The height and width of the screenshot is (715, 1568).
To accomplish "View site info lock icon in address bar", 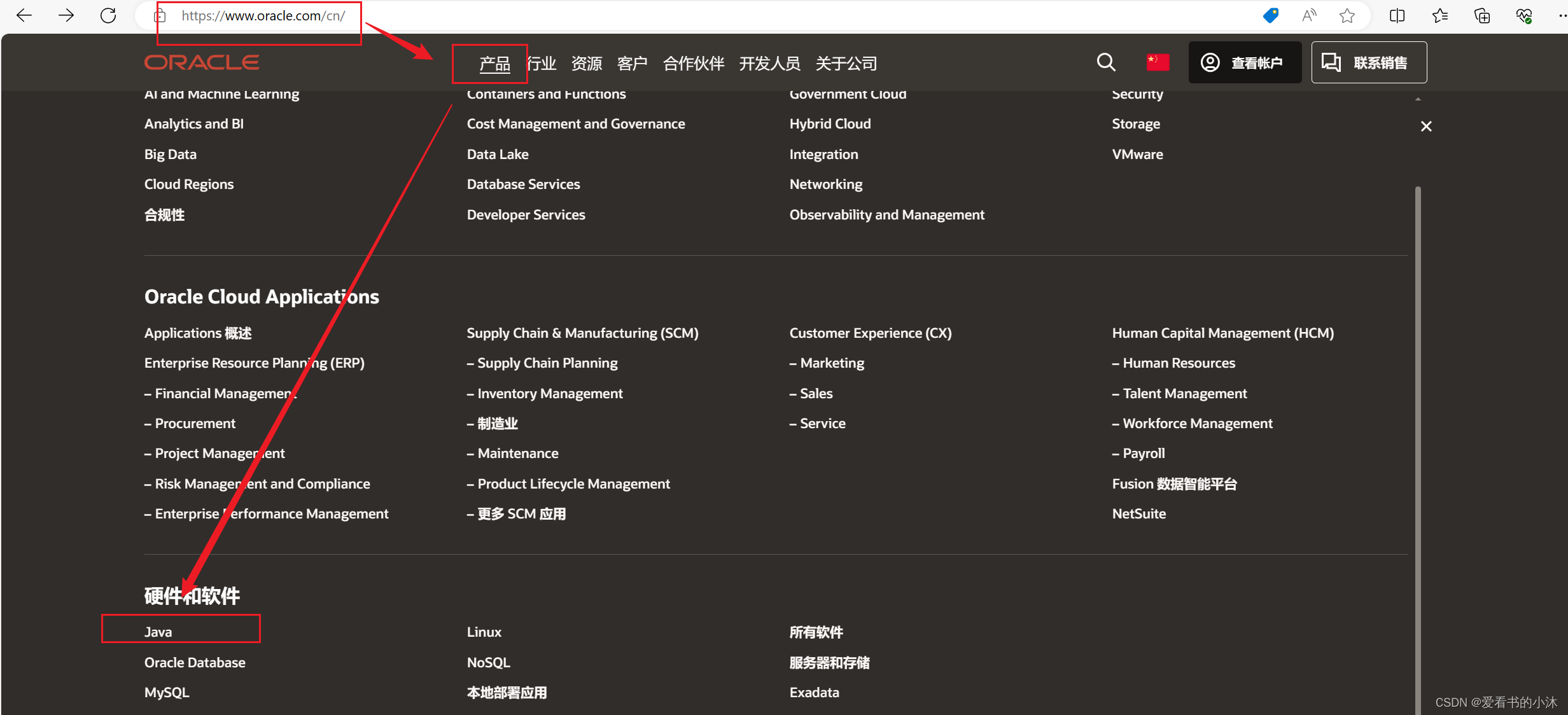I will (x=160, y=16).
